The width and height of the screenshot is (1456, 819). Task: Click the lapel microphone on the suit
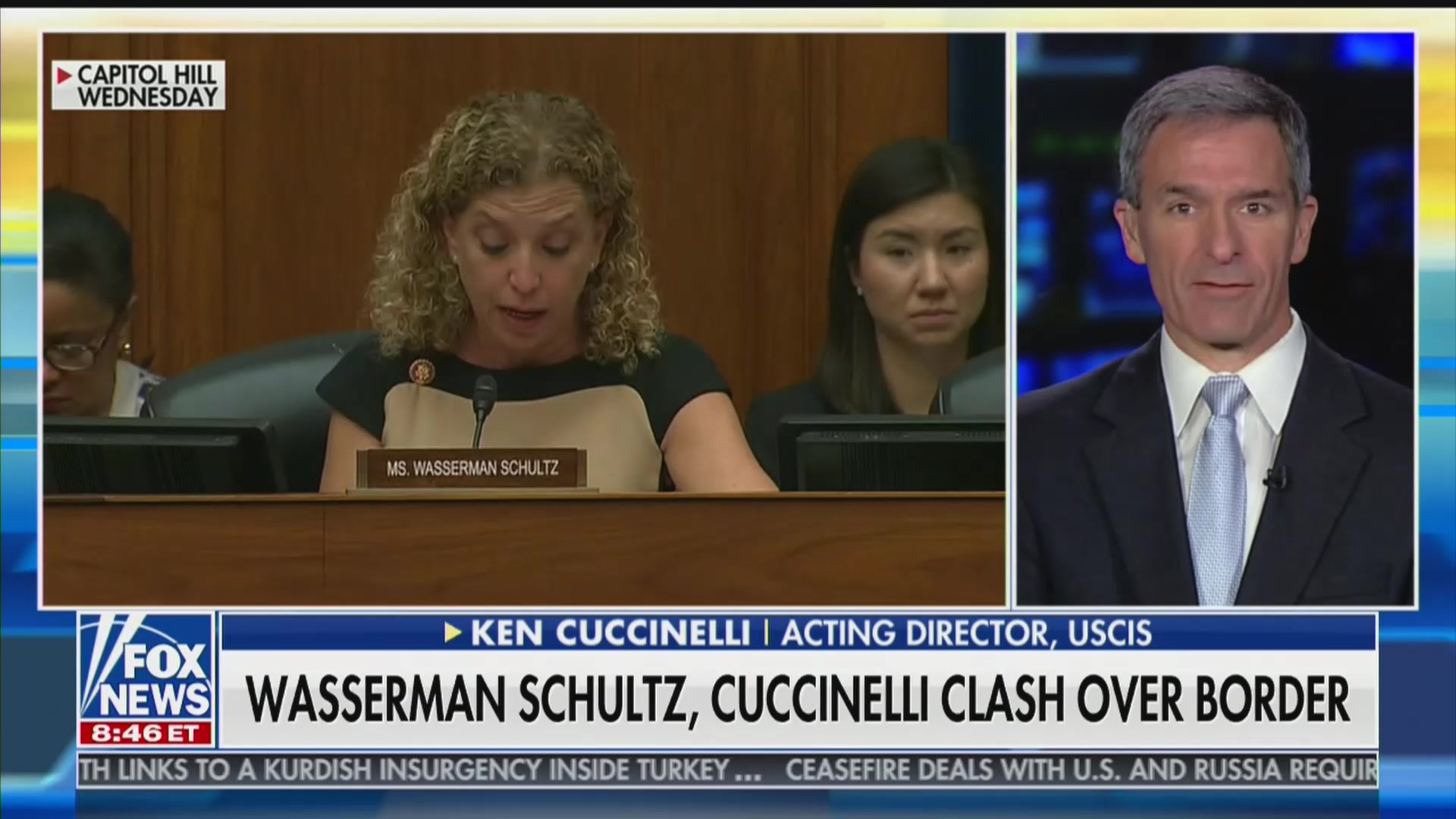click(x=1275, y=478)
